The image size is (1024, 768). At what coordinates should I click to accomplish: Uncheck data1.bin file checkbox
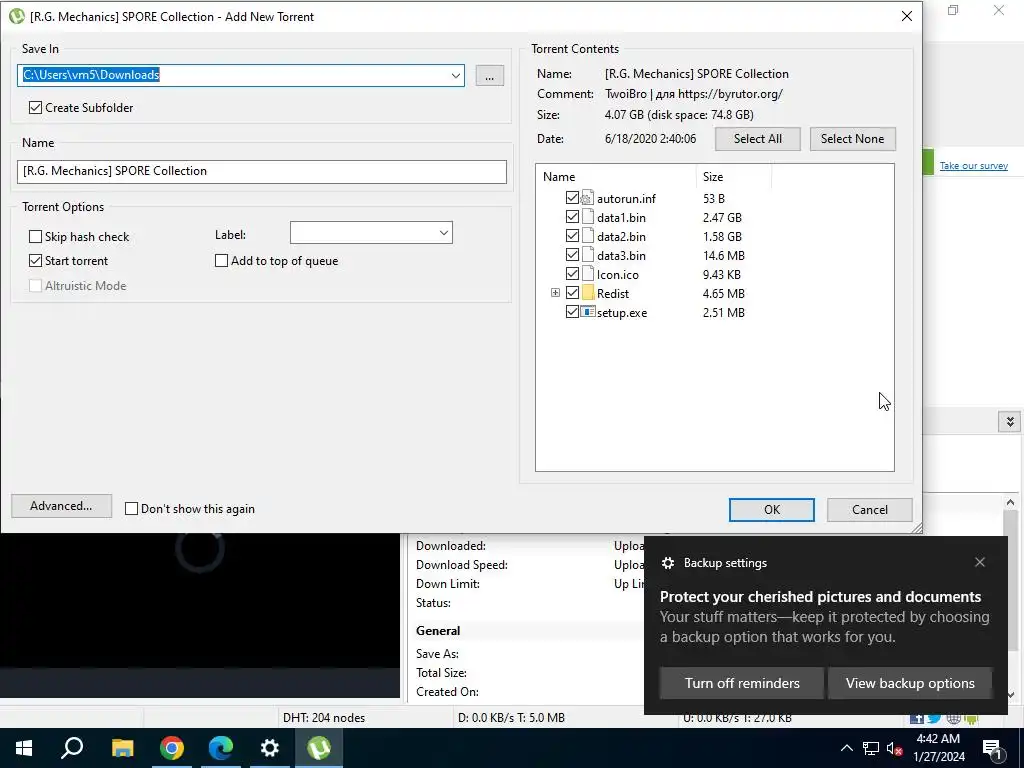tap(572, 217)
